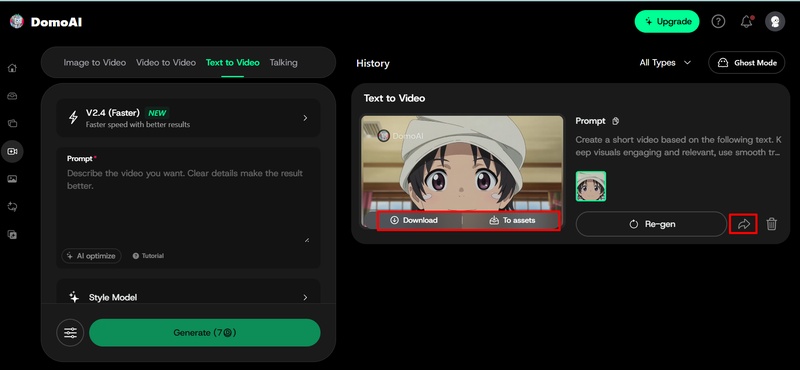Open the Tutorial link

pyautogui.click(x=148, y=256)
